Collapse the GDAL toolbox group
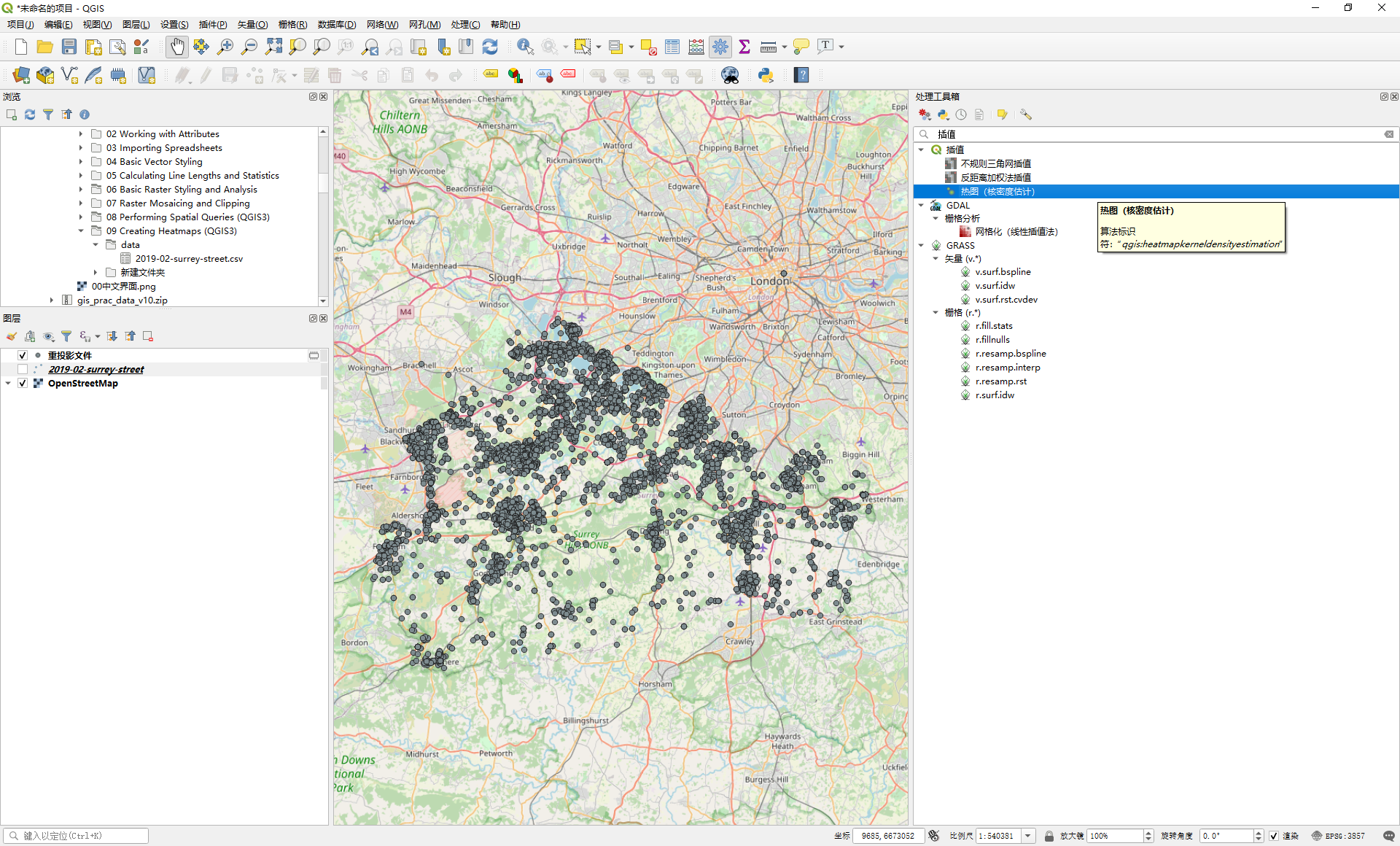1400x846 pixels. [x=922, y=206]
